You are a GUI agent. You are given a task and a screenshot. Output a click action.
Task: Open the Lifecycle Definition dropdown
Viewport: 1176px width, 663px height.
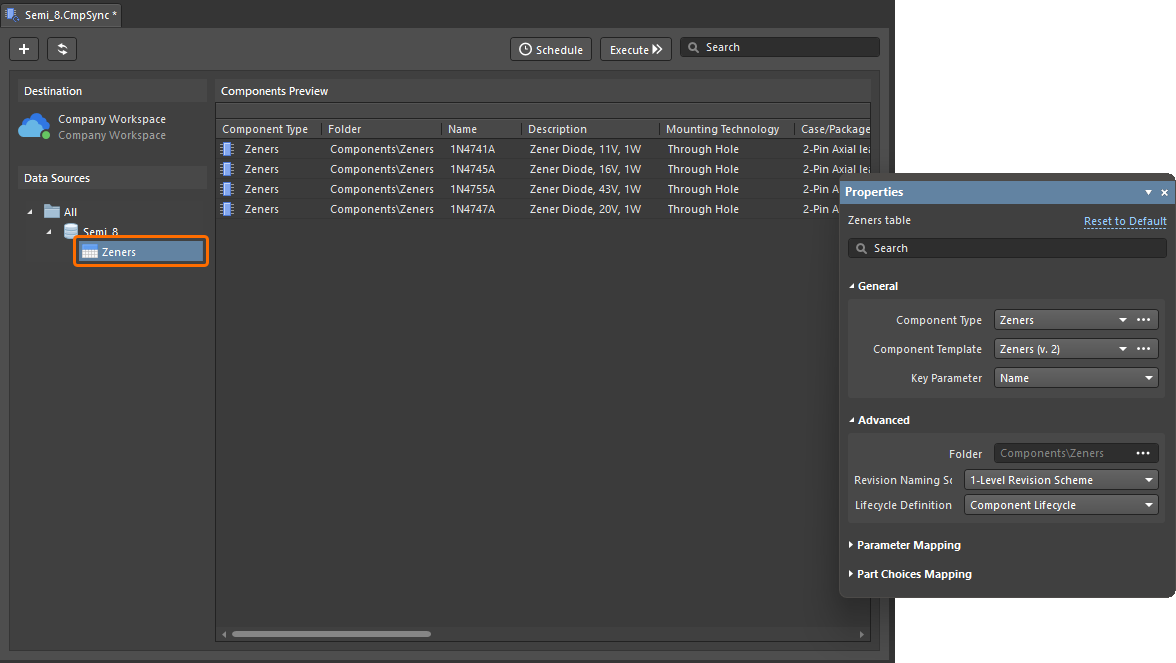point(1060,505)
